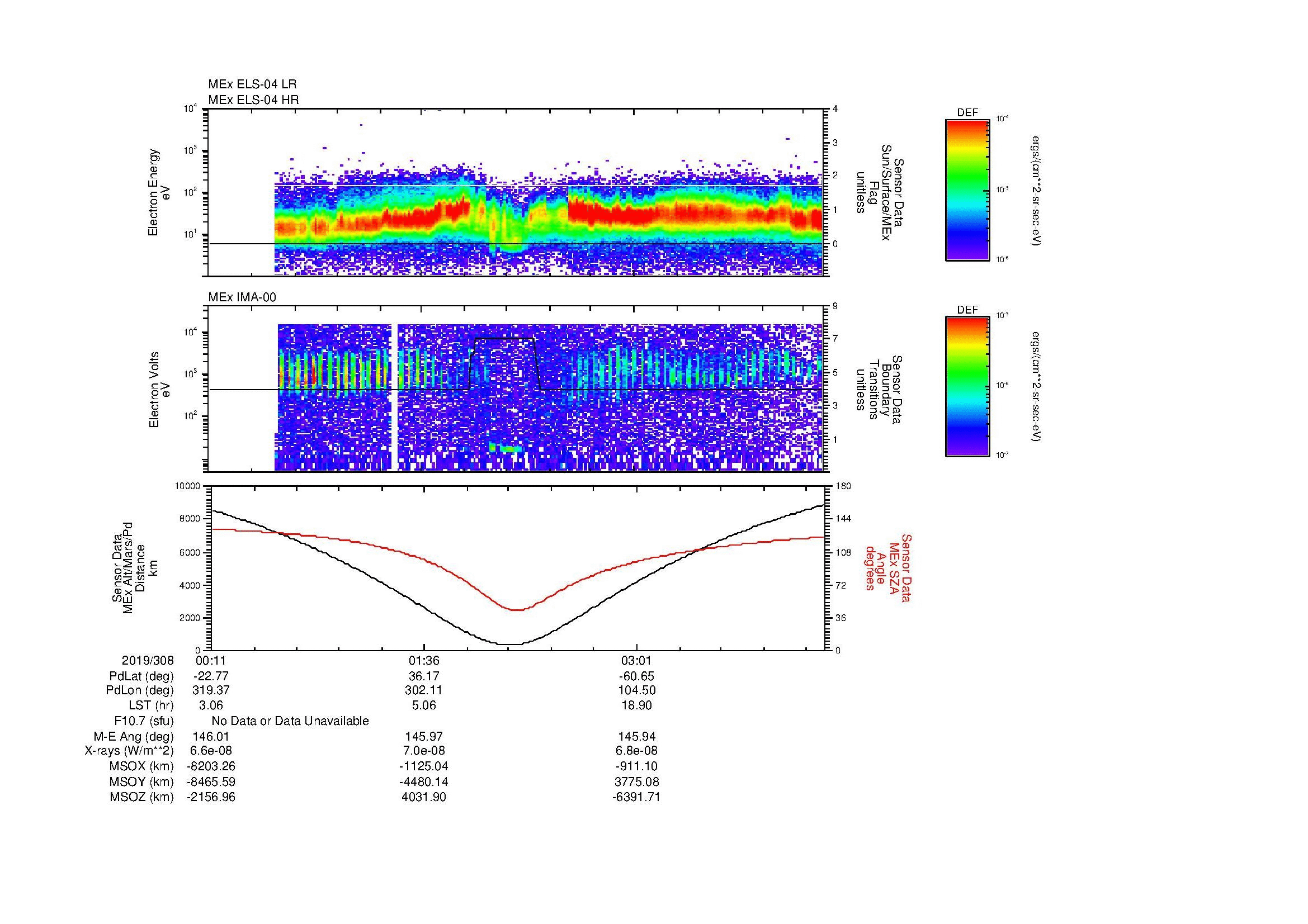Select the M-E Ang (deg) row label
1308x924 pixels.
pos(133,737)
